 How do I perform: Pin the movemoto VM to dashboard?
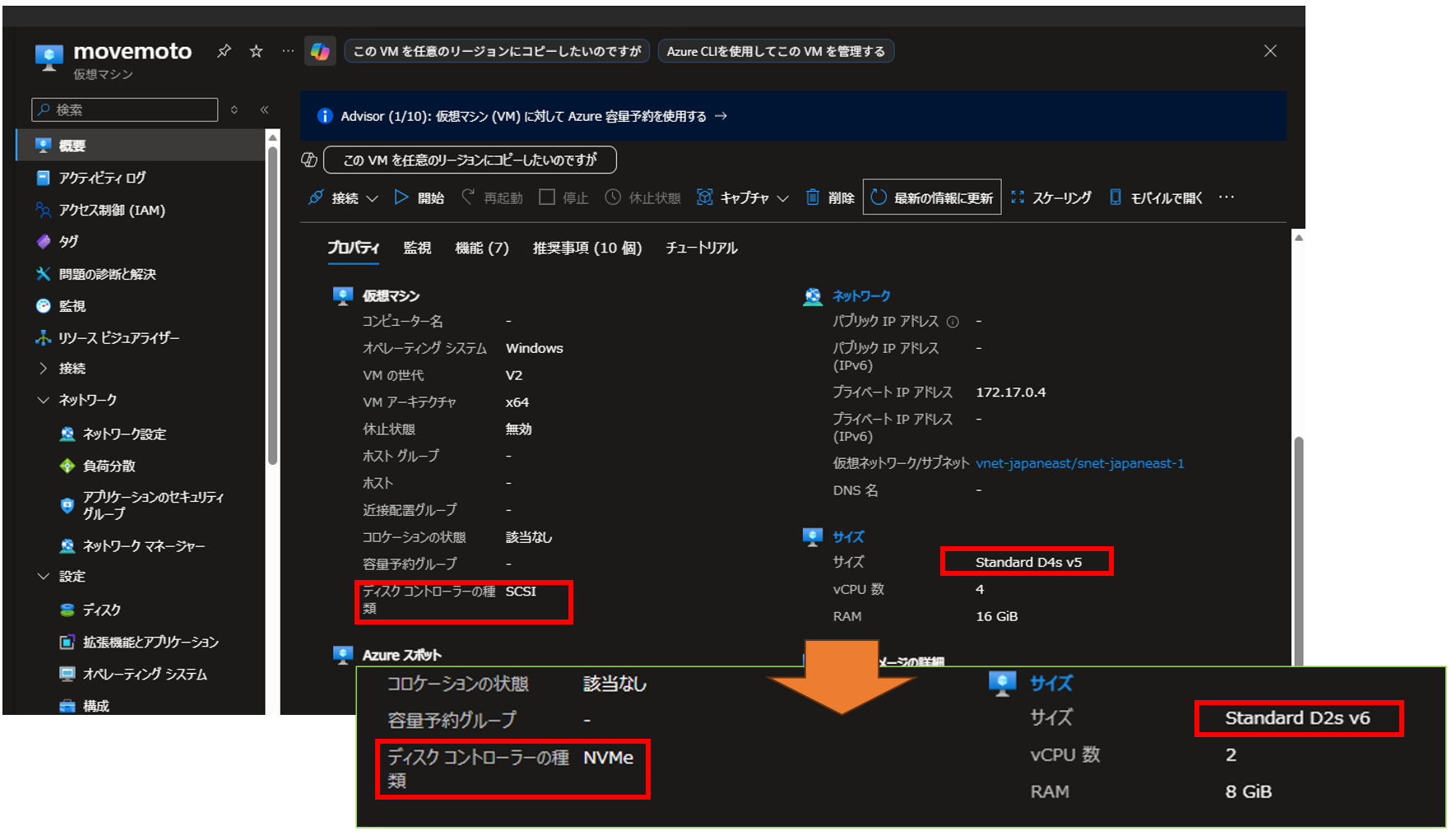224,51
